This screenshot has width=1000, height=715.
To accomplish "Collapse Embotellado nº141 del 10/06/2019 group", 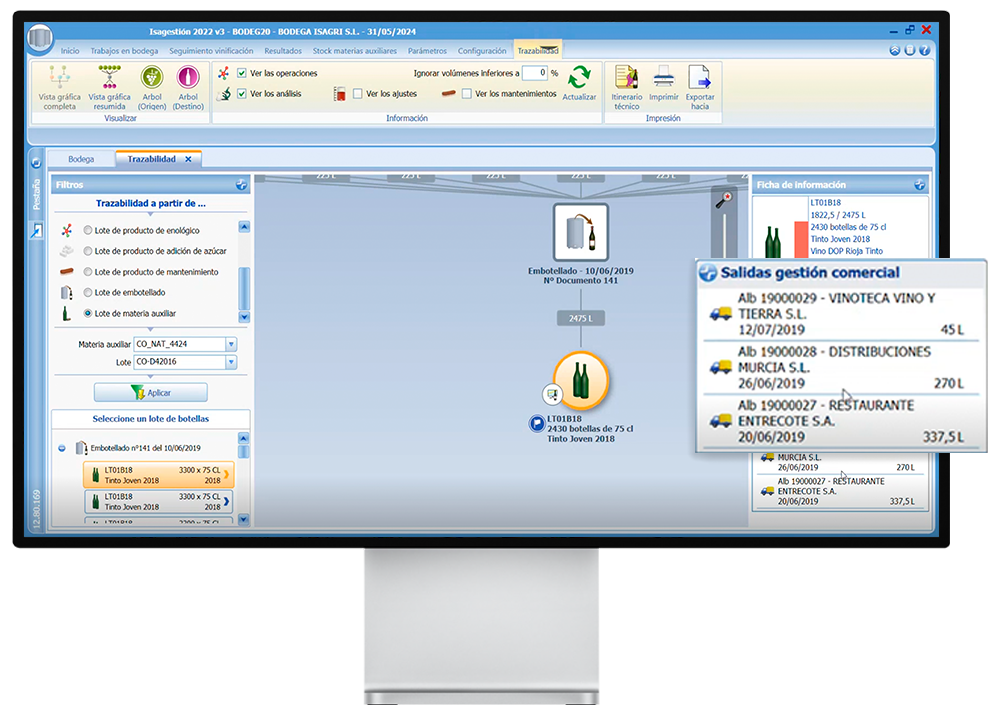I will 62,448.
